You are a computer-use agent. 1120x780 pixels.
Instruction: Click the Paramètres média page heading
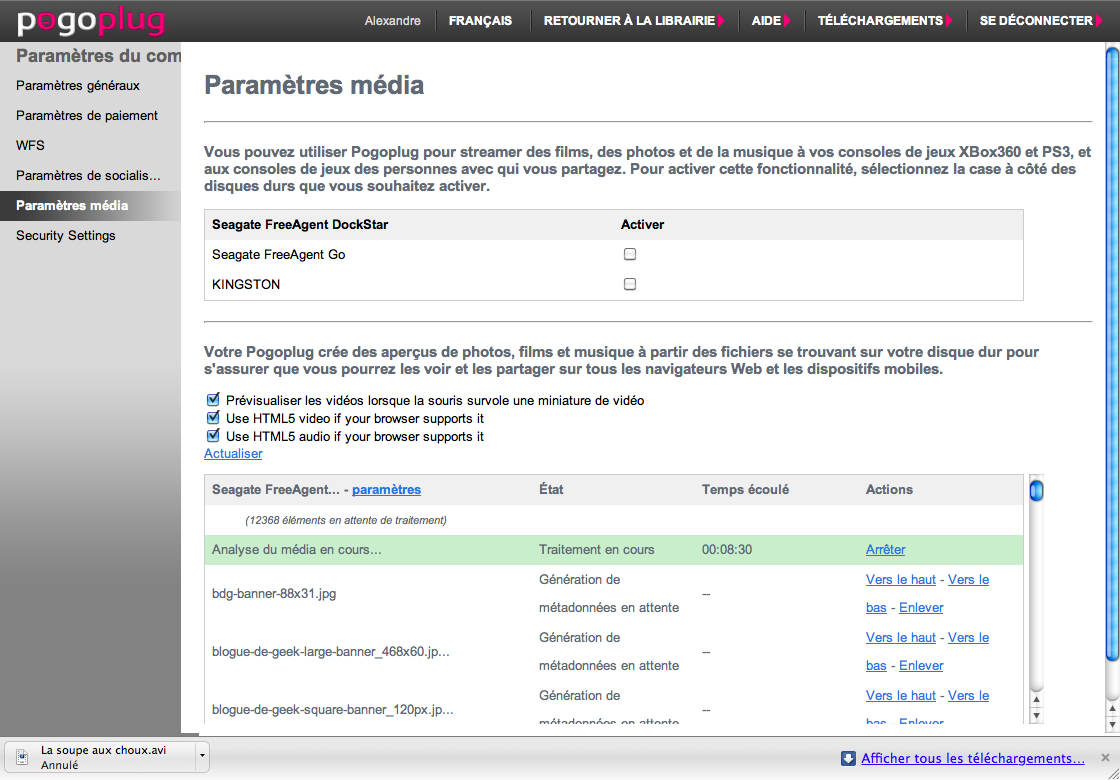(x=314, y=85)
